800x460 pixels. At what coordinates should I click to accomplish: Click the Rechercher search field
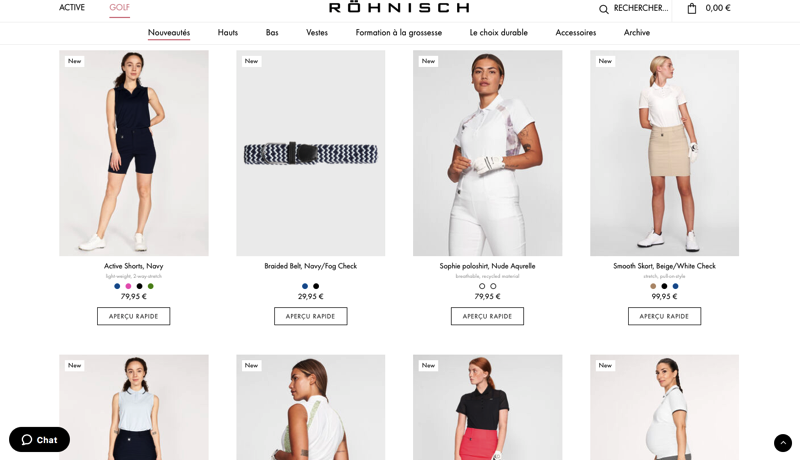tap(641, 8)
